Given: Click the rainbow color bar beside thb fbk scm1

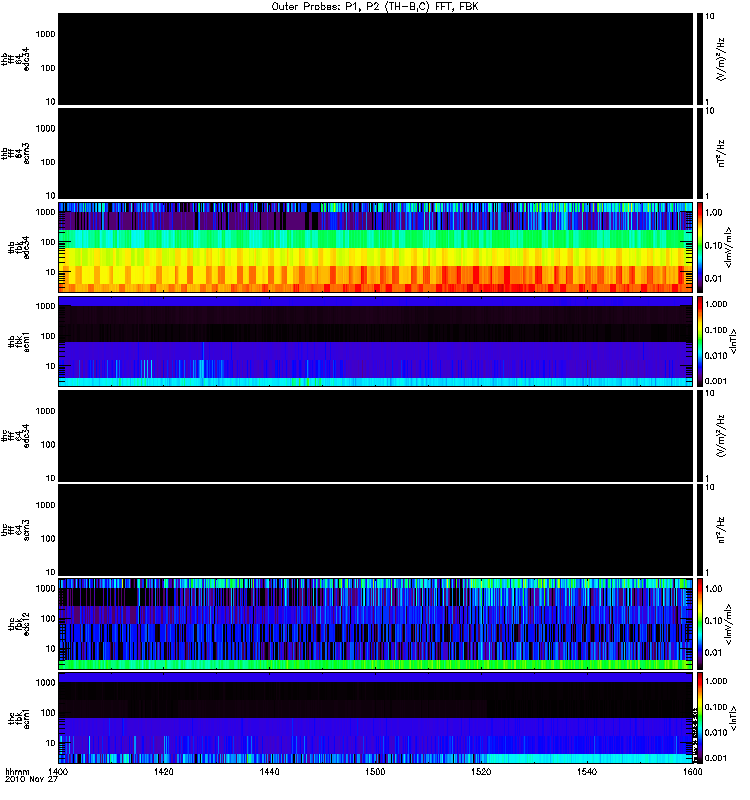Looking at the screenshot, I should click(x=700, y=341).
